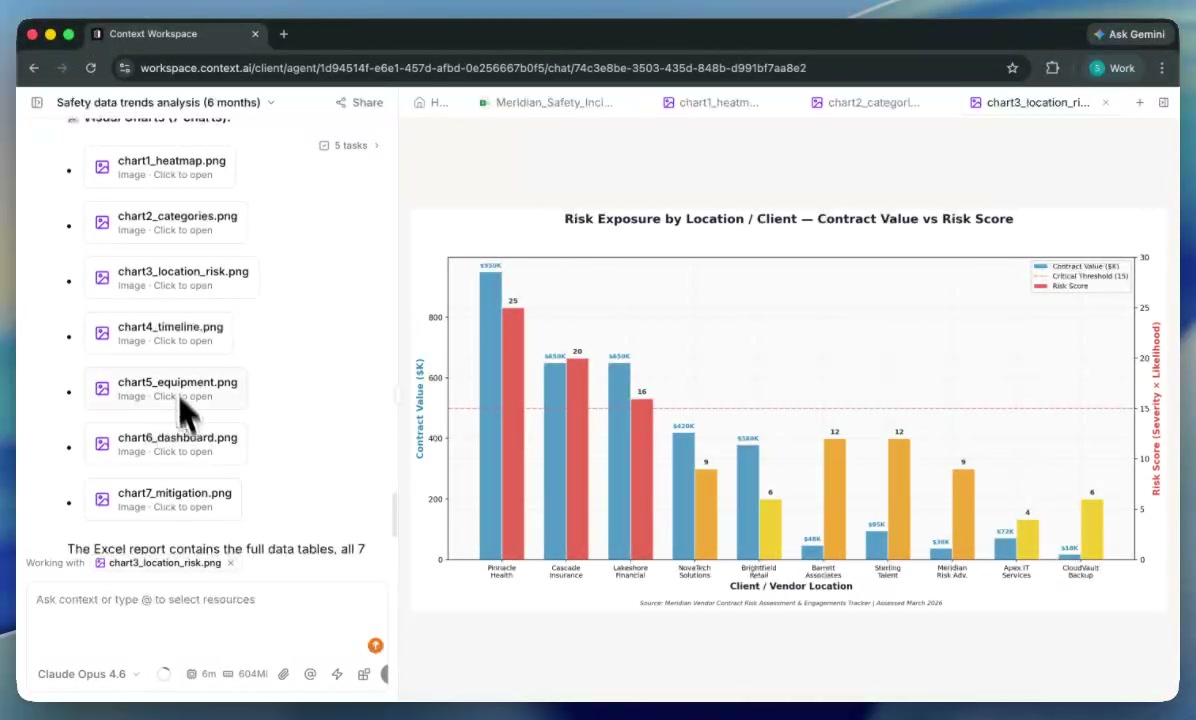Click the Ask context message input field
The height and width of the screenshot is (720, 1196).
206,599
